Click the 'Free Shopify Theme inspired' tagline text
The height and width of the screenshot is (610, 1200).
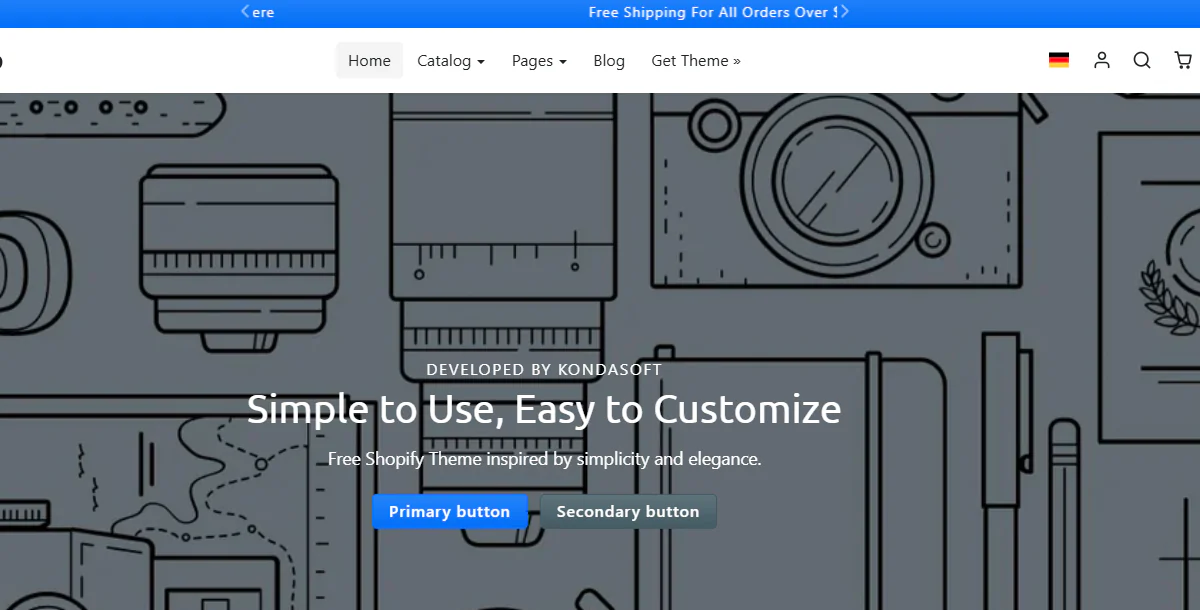(545, 459)
